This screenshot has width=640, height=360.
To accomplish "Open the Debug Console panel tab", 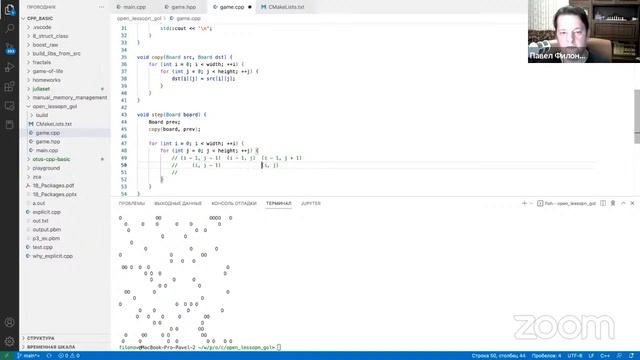I will 234,203.
